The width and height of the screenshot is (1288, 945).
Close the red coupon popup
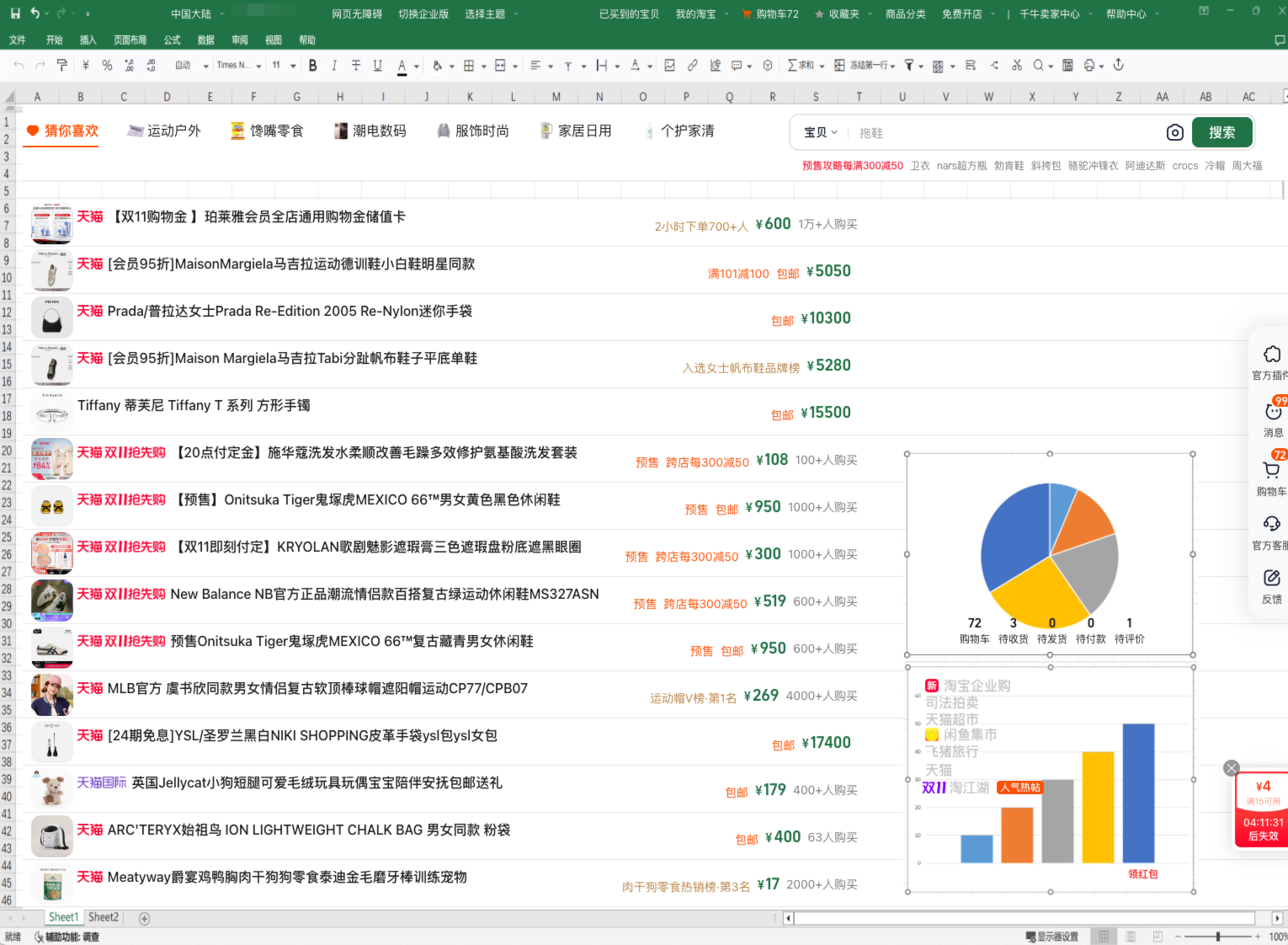[1232, 768]
